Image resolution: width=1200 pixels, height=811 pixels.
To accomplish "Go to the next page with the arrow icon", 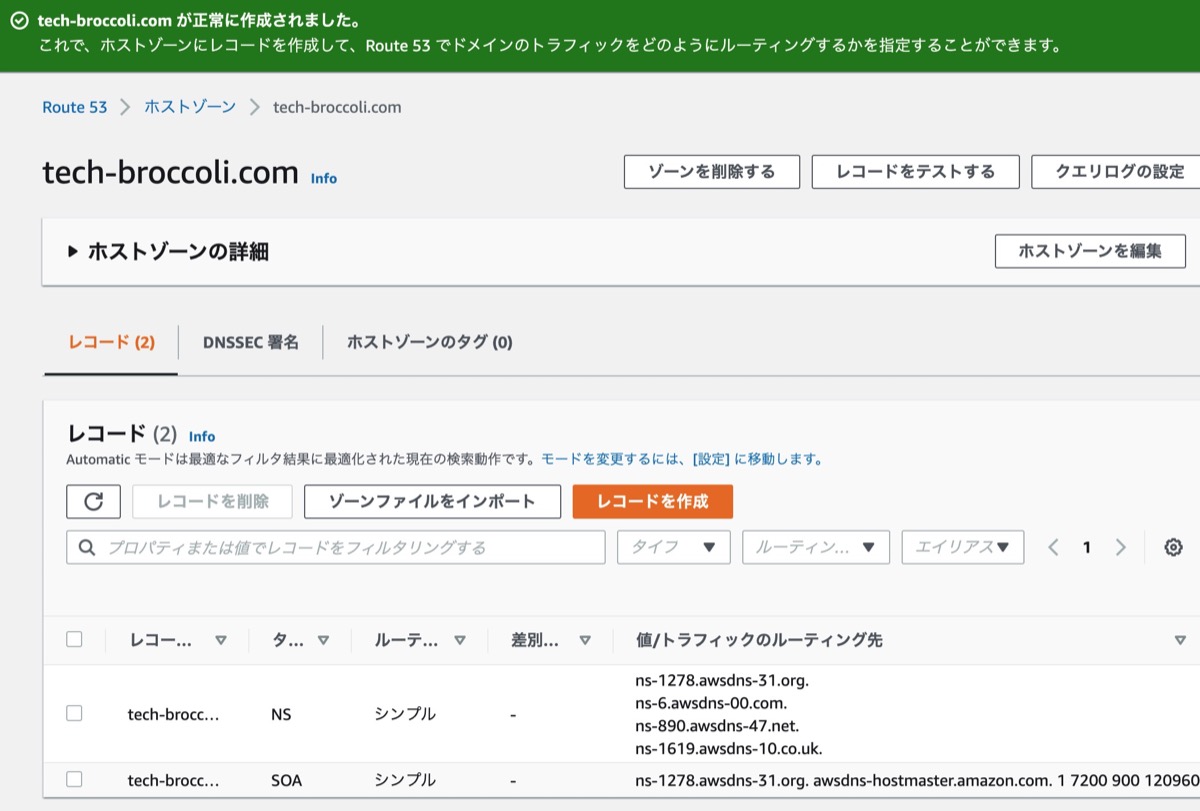I will tap(1120, 547).
